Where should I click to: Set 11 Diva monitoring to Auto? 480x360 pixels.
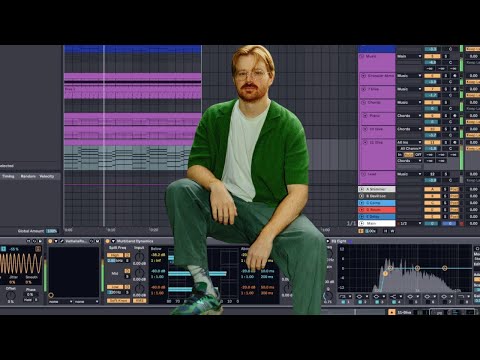[408, 155]
